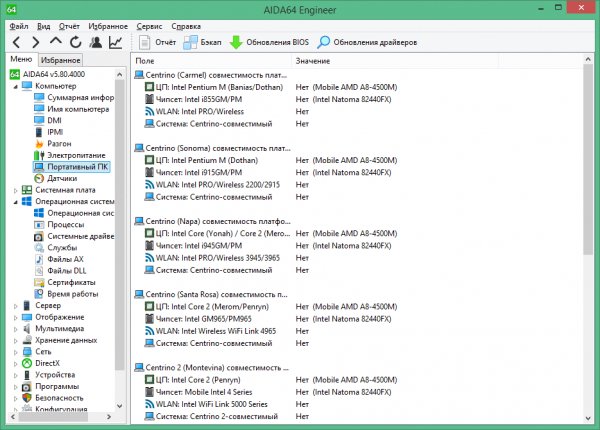Select Датчики tree item with gauge icon

(55, 178)
